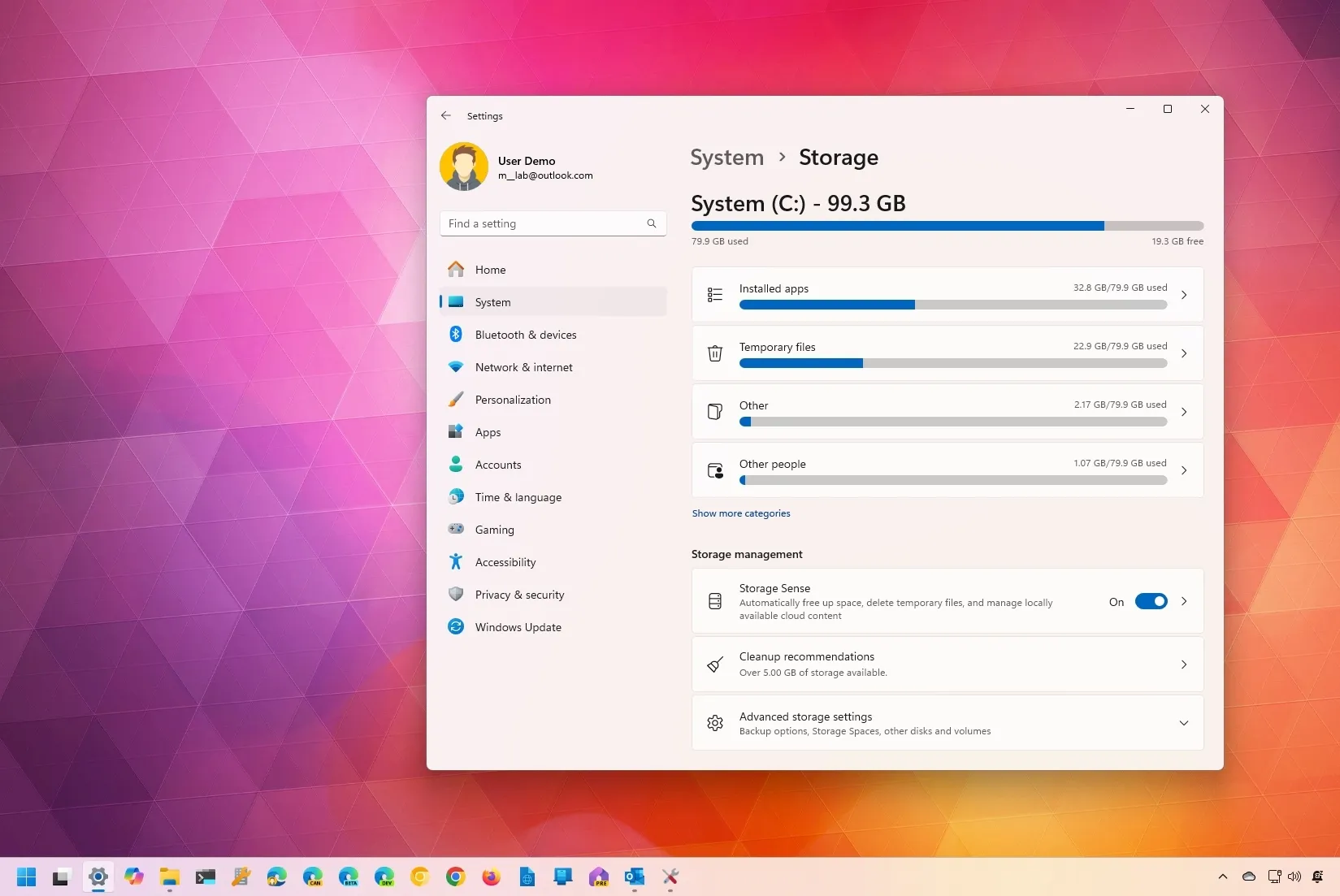Open Temporary files details via its chevron
The image size is (1340, 896).
(1184, 353)
